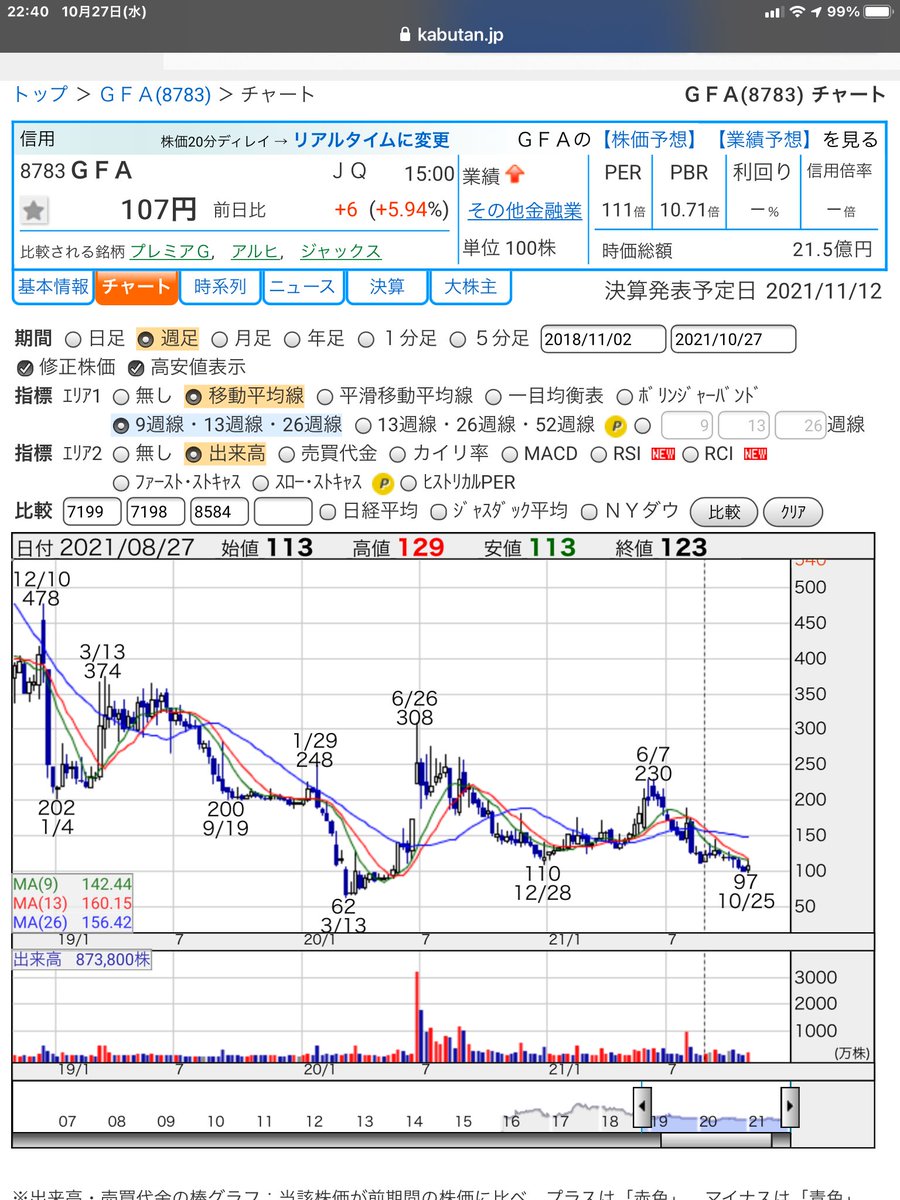The height and width of the screenshot is (1200, 900).
Task: Check the ジャスダック平均 checkbox
Action: point(438,512)
